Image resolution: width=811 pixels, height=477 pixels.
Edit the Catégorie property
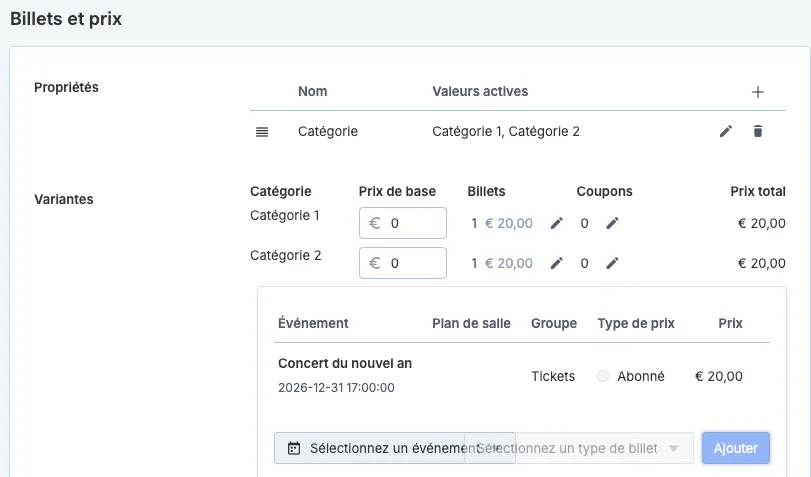[x=726, y=131]
